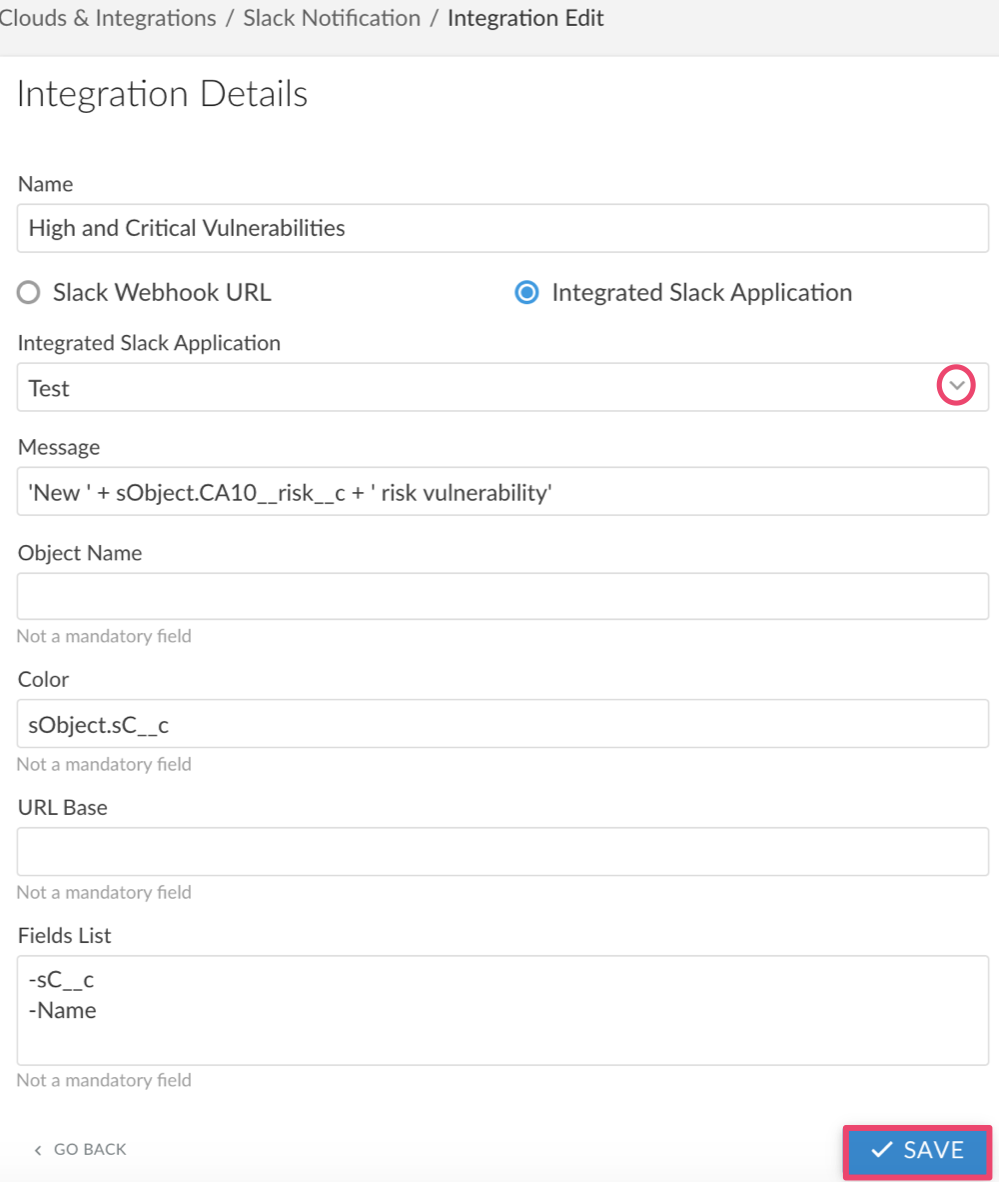Screen dimensions: 999x1182
Task: Navigate to Slack Notification breadcrumb
Action: (332, 18)
